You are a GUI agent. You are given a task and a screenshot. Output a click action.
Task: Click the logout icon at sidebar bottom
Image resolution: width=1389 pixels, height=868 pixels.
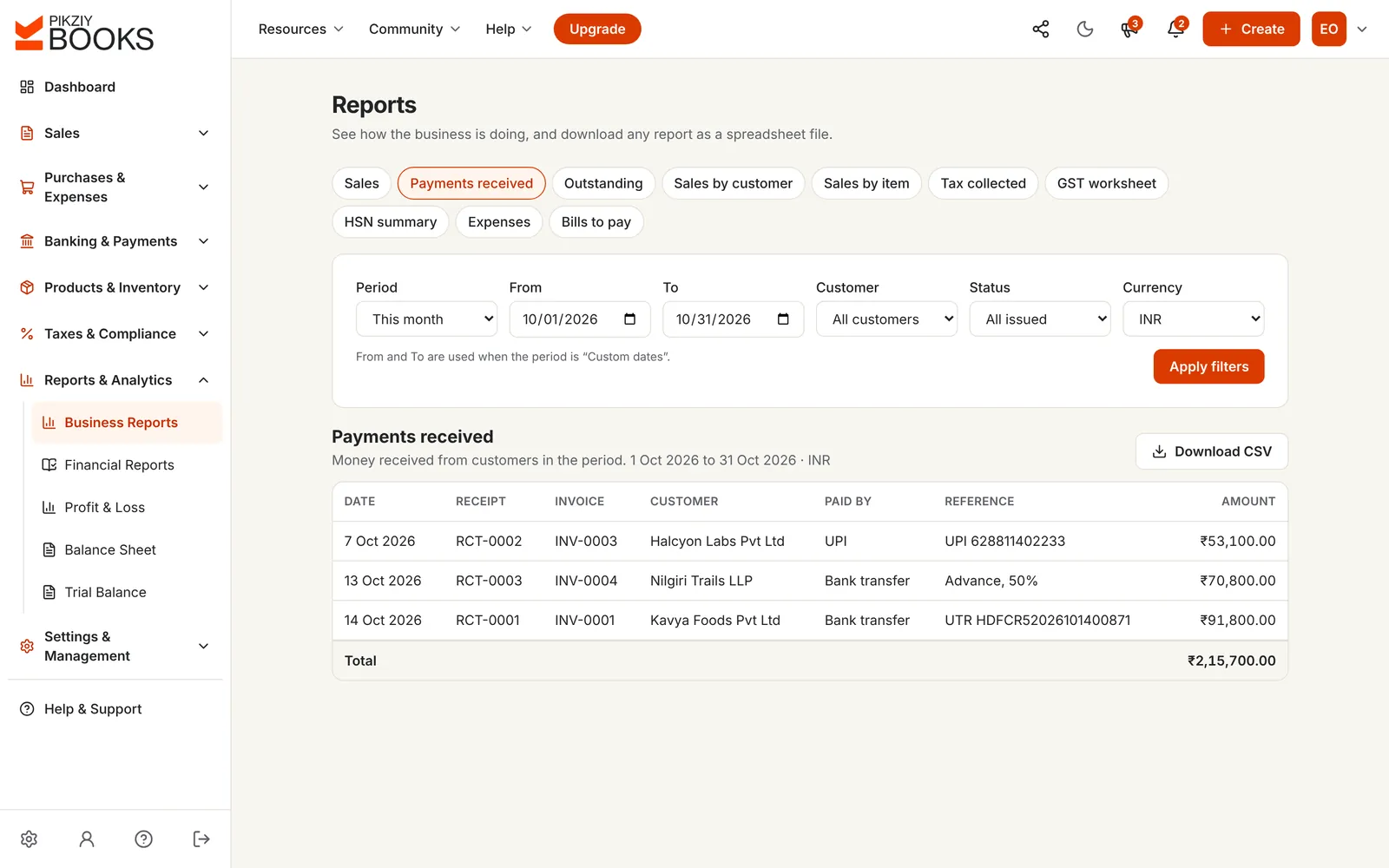click(201, 838)
